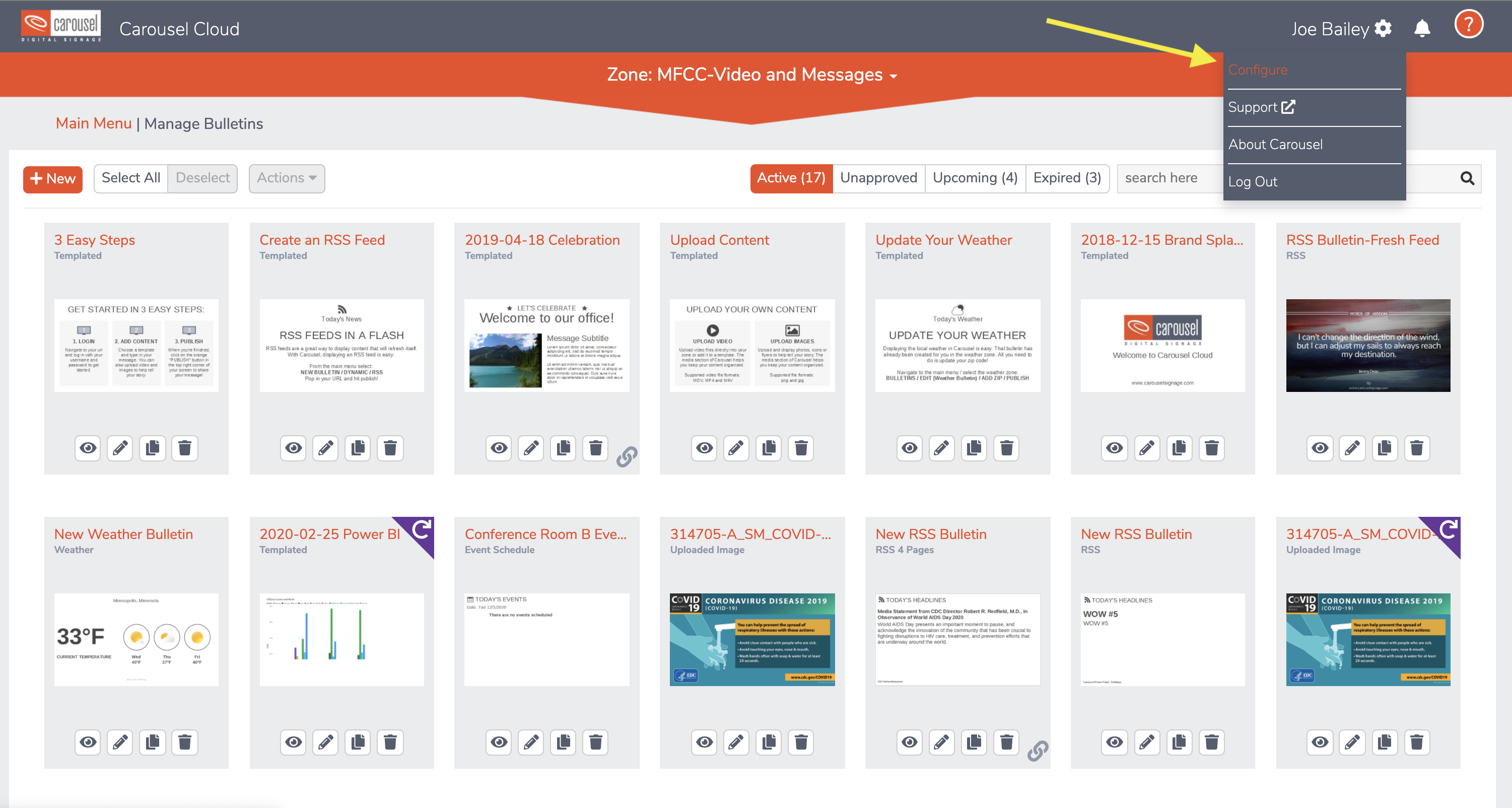Edit the New Weather Bulletin
This screenshot has width=1512, height=808.
click(120, 742)
